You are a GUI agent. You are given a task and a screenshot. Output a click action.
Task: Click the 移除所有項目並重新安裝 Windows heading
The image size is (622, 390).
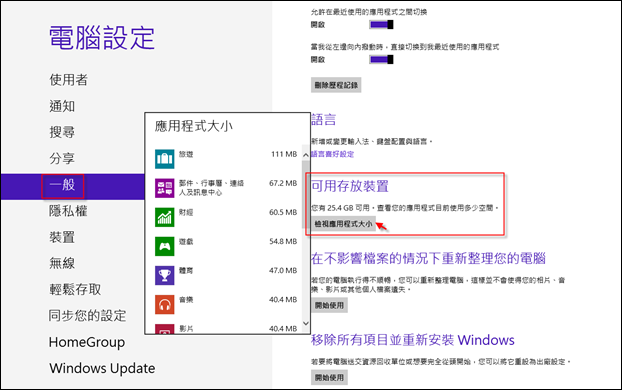pyautogui.click(x=413, y=340)
